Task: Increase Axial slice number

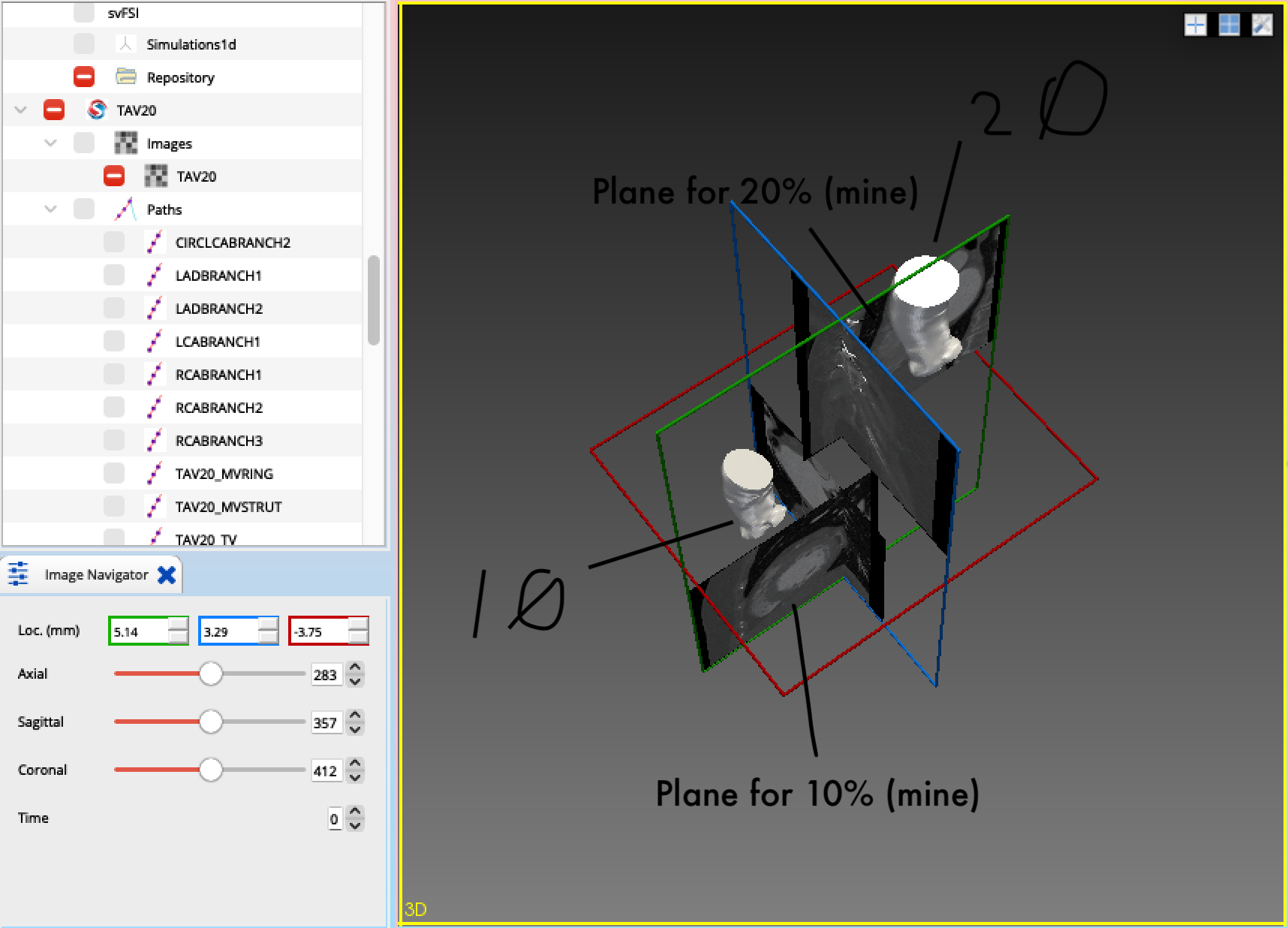Action: [x=356, y=668]
